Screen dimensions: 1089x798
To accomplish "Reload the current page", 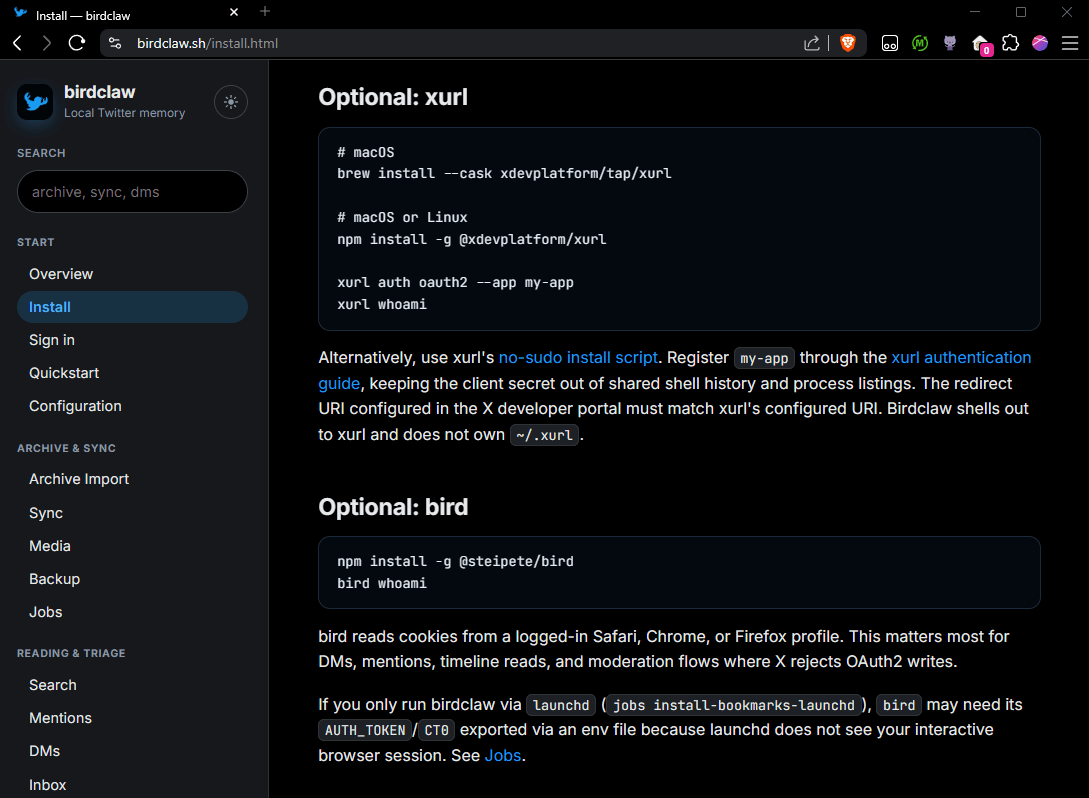I will [76, 43].
